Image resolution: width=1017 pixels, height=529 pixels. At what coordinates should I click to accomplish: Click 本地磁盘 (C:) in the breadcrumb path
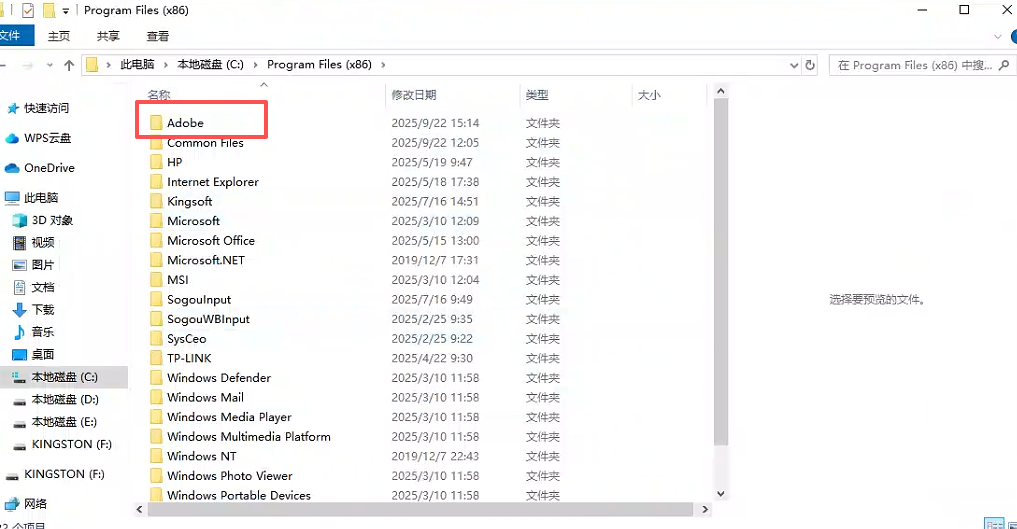click(x=210, y=65)
